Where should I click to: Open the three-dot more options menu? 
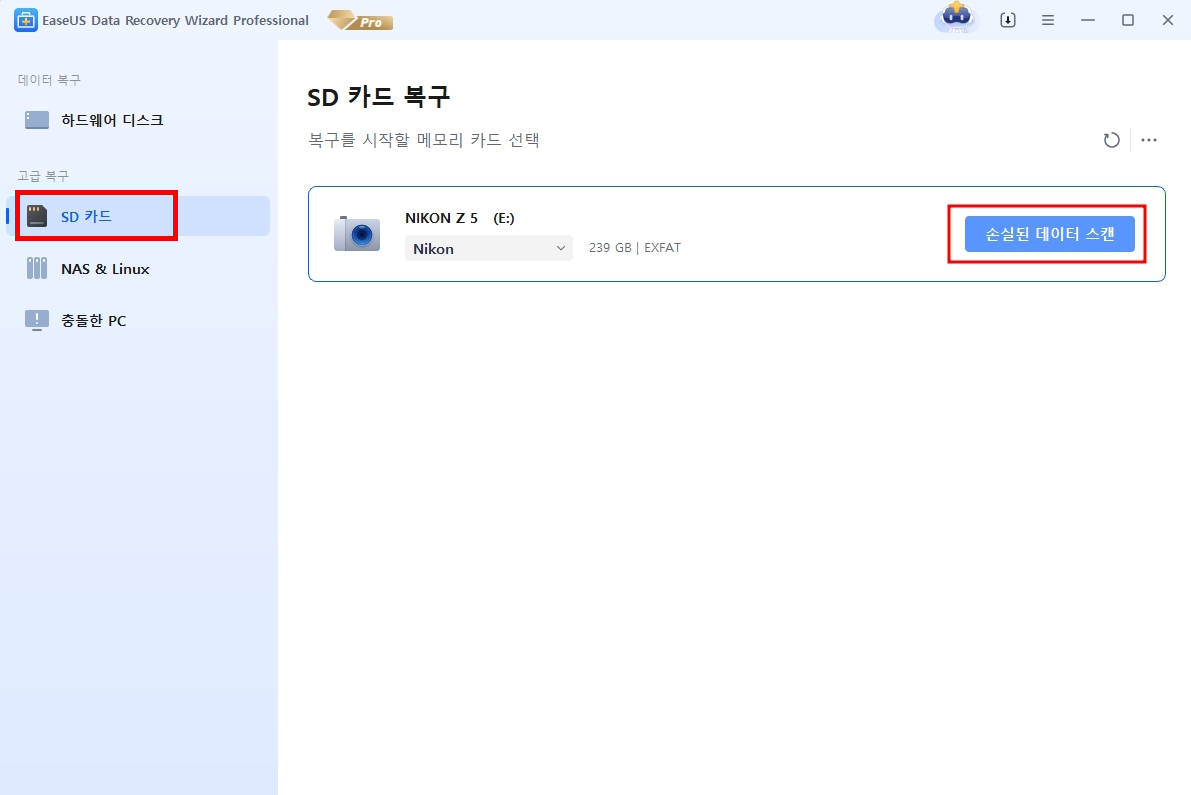(x=1149, y=140)
